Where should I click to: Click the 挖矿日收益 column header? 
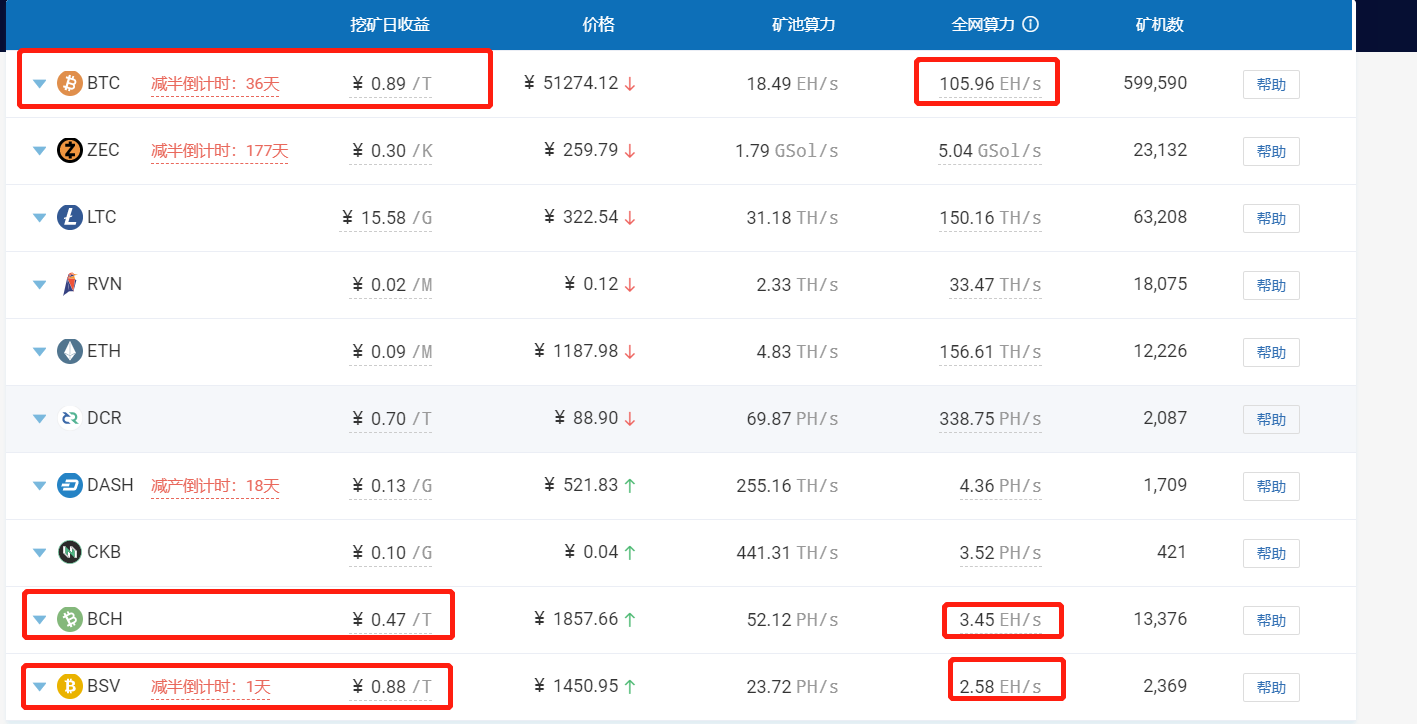[x=390, y=25]
